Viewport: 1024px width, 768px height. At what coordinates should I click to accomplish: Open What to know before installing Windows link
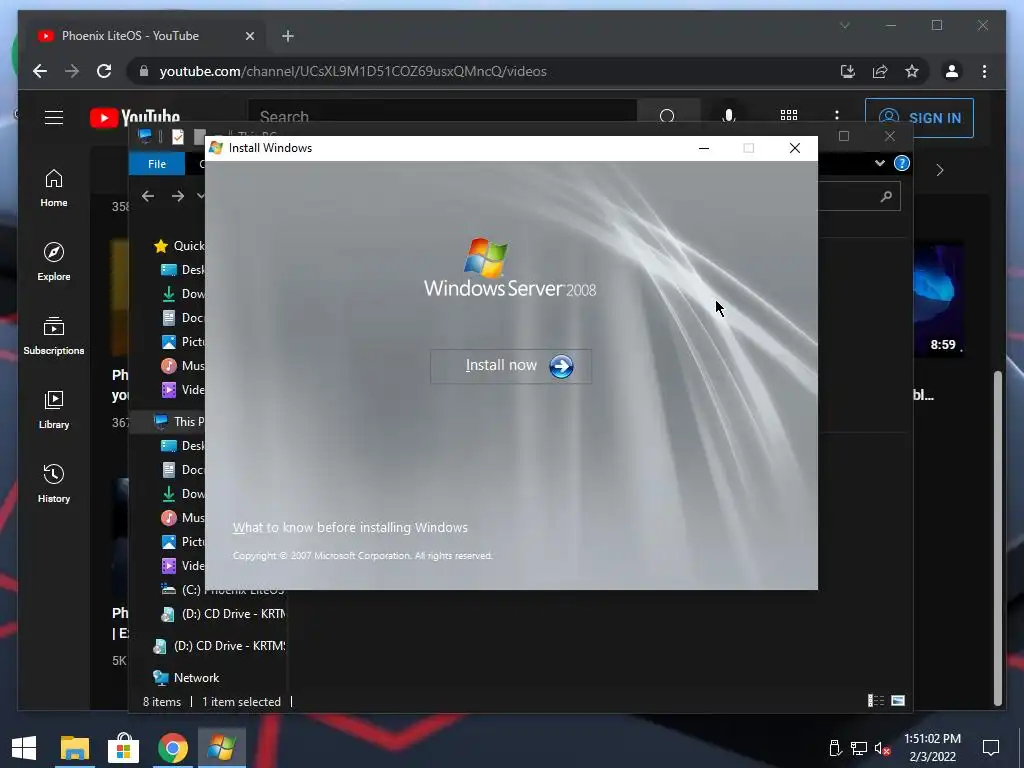point(350,528)
